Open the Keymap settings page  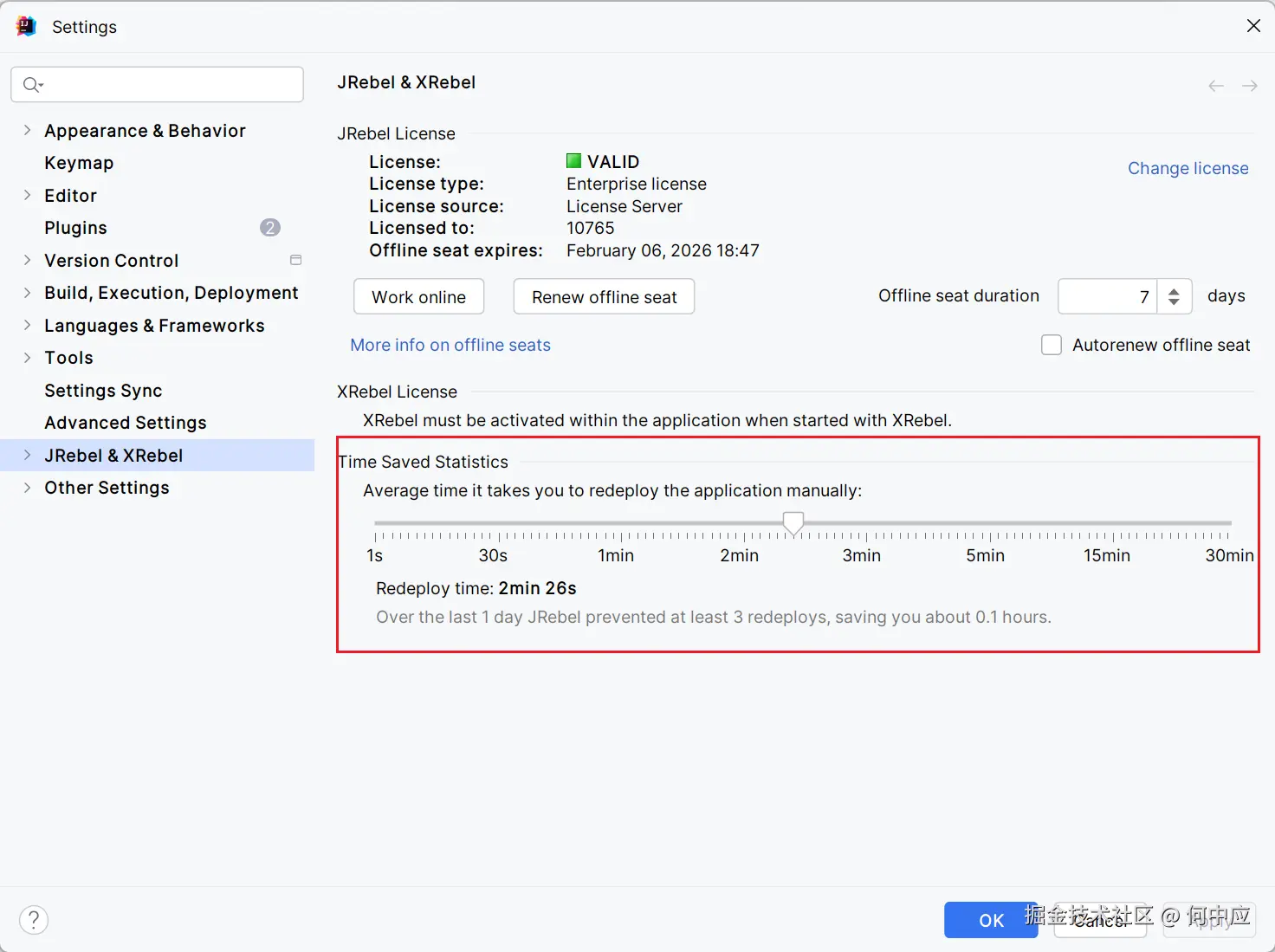[79, 163]
